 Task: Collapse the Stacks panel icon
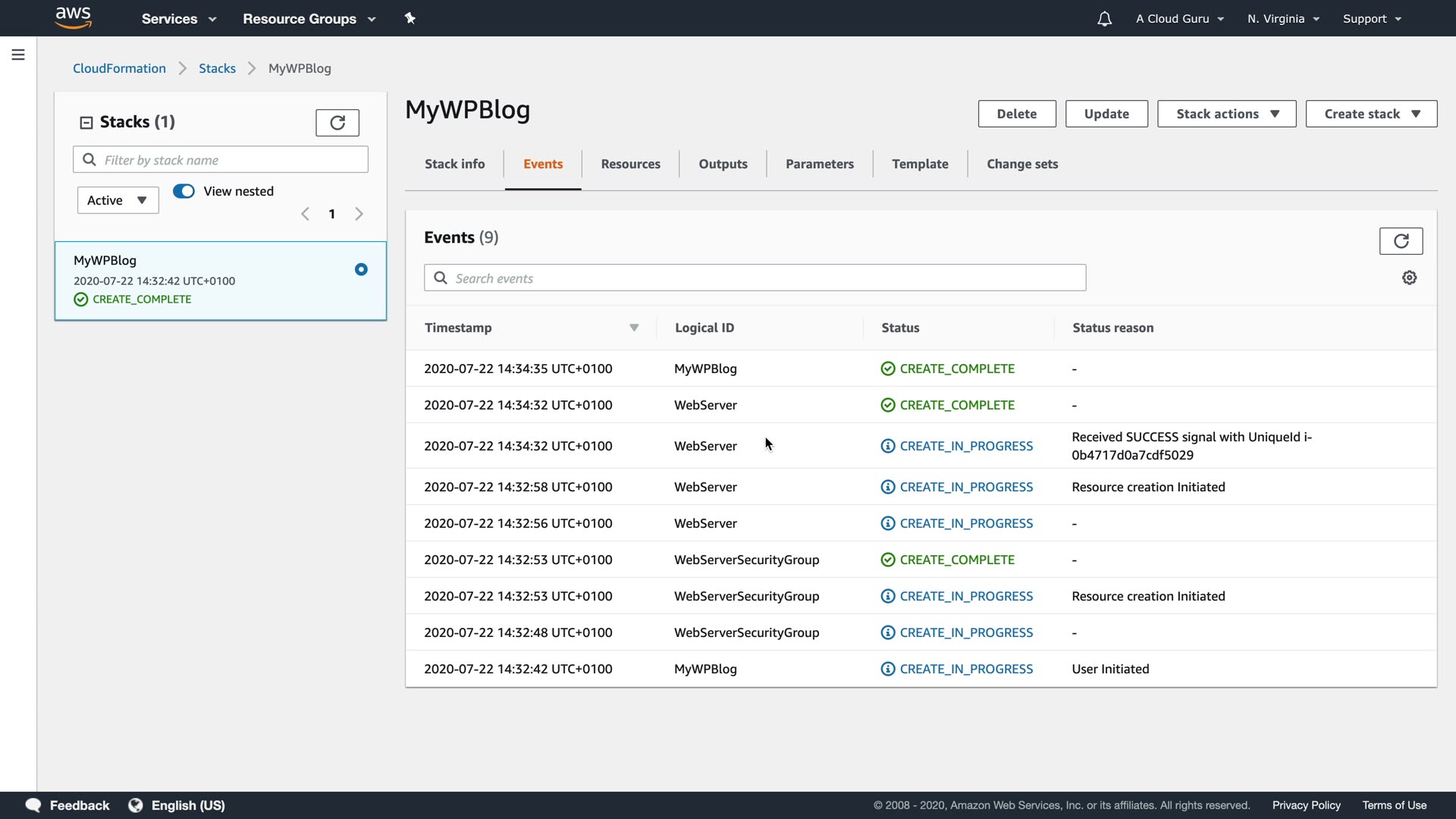click(x=86, y=122)
